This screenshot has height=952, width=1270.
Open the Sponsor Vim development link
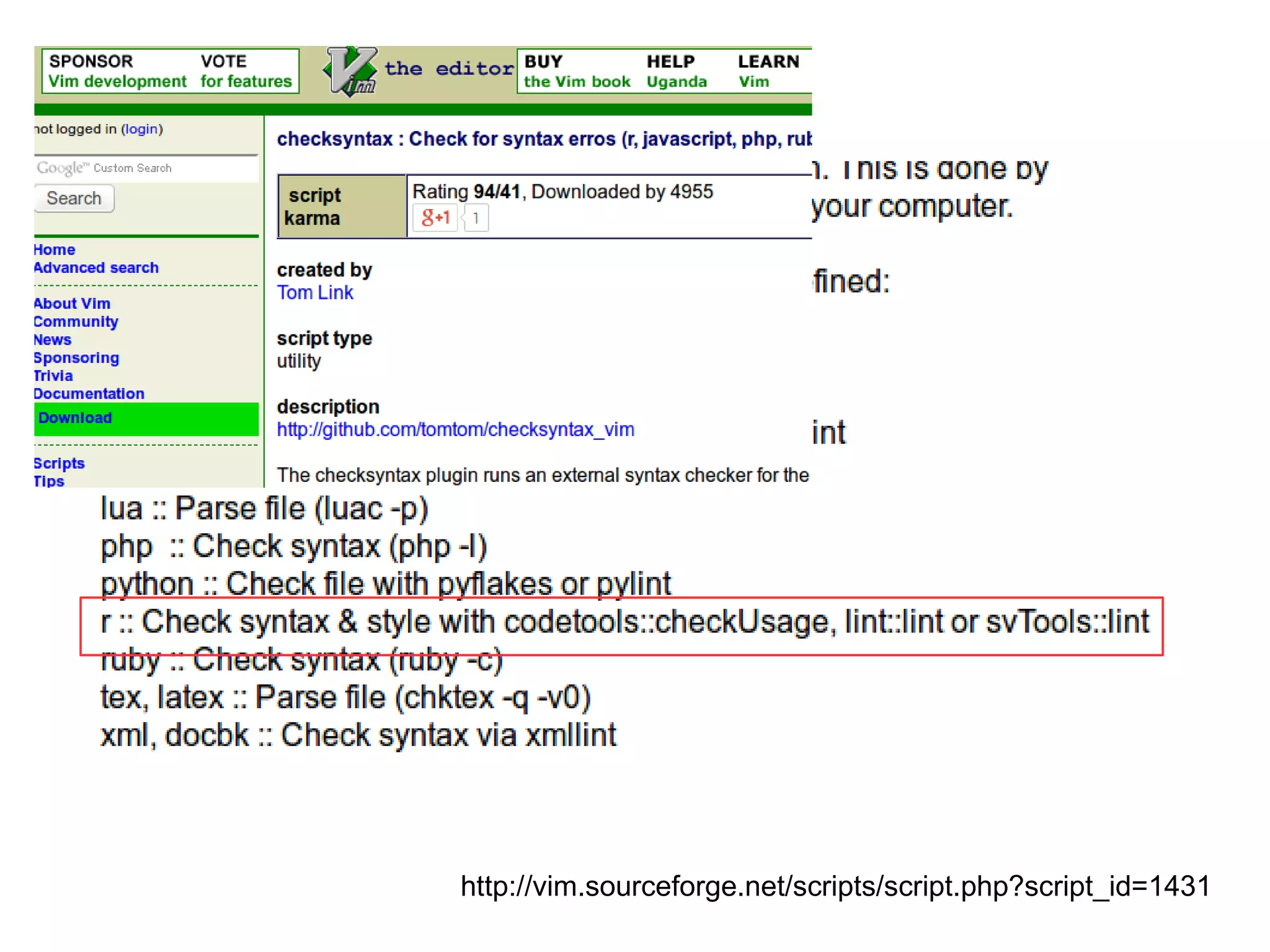click(117, 71)
